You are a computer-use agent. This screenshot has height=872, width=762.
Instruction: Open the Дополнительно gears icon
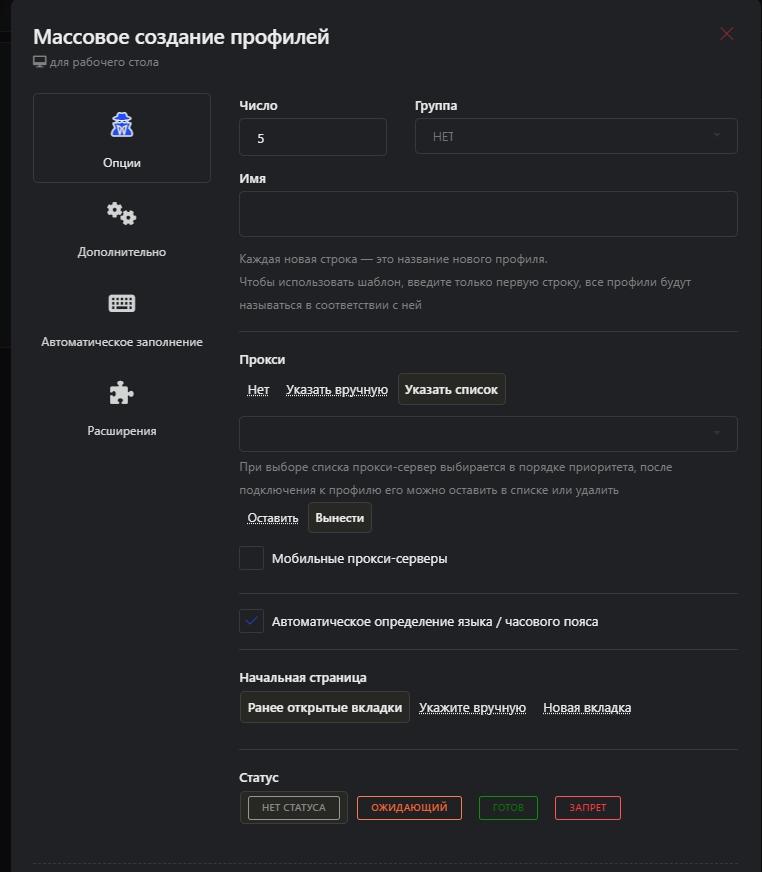pos(122,214)
